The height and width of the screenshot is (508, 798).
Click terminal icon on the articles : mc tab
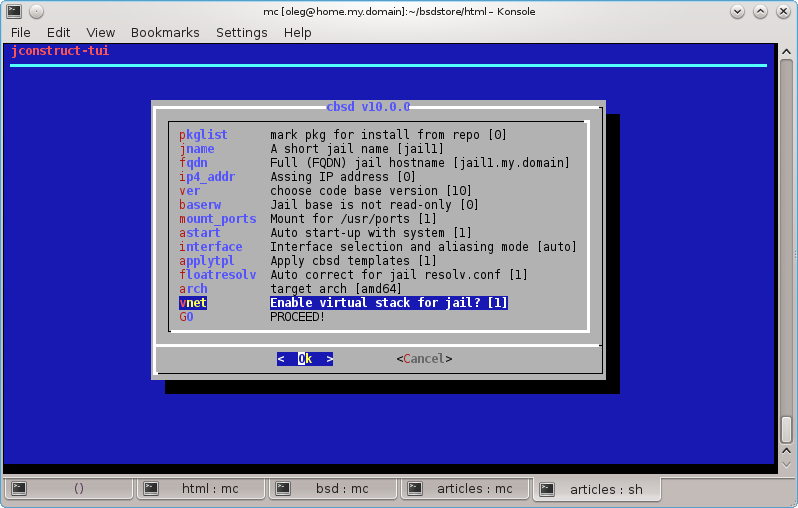pyautogui.click(x=415, y=489)
